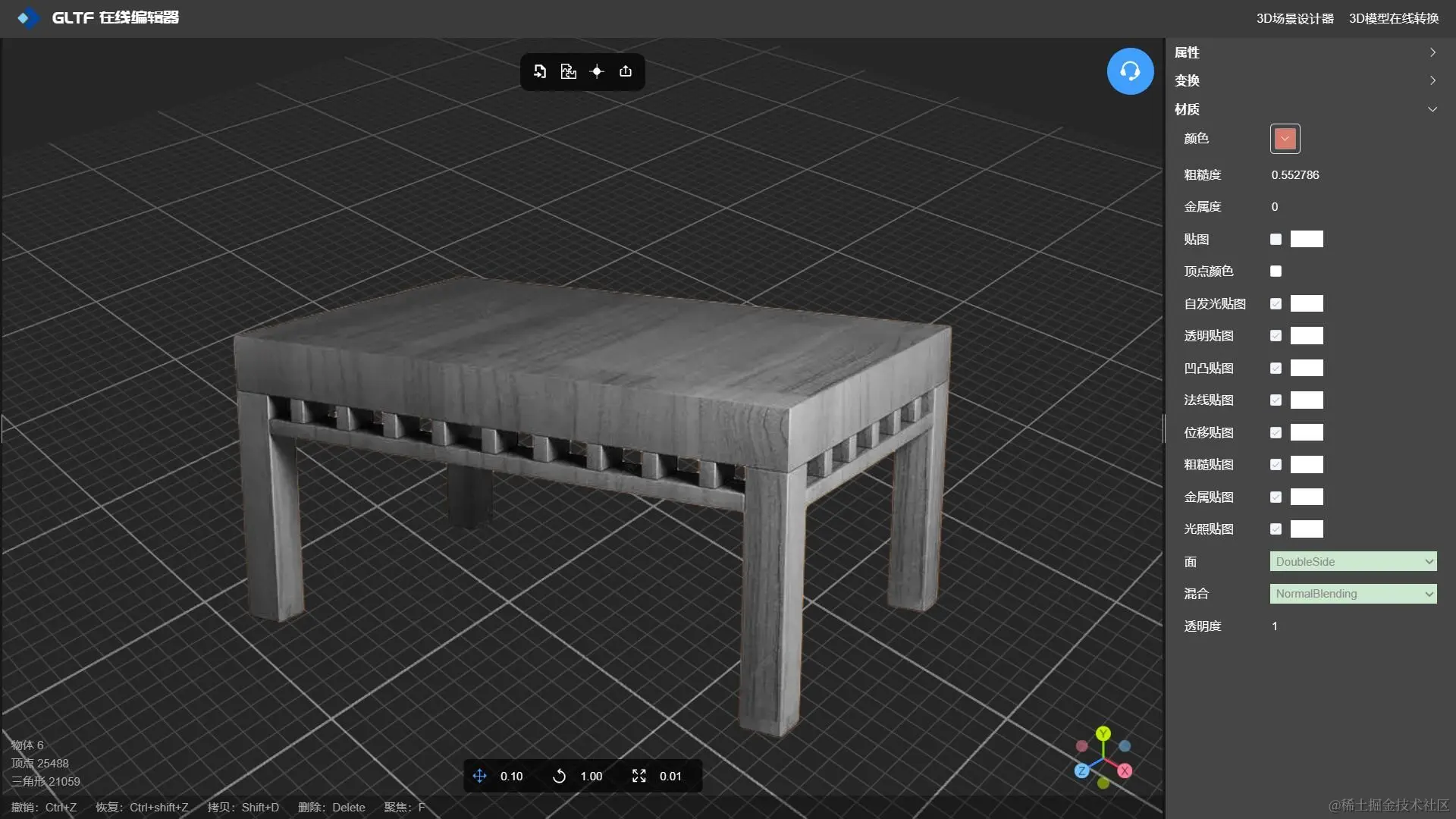Open the NormalBlending dropdown
This screenshot has height=819, width=1456.
click(x=1353, y=594)
